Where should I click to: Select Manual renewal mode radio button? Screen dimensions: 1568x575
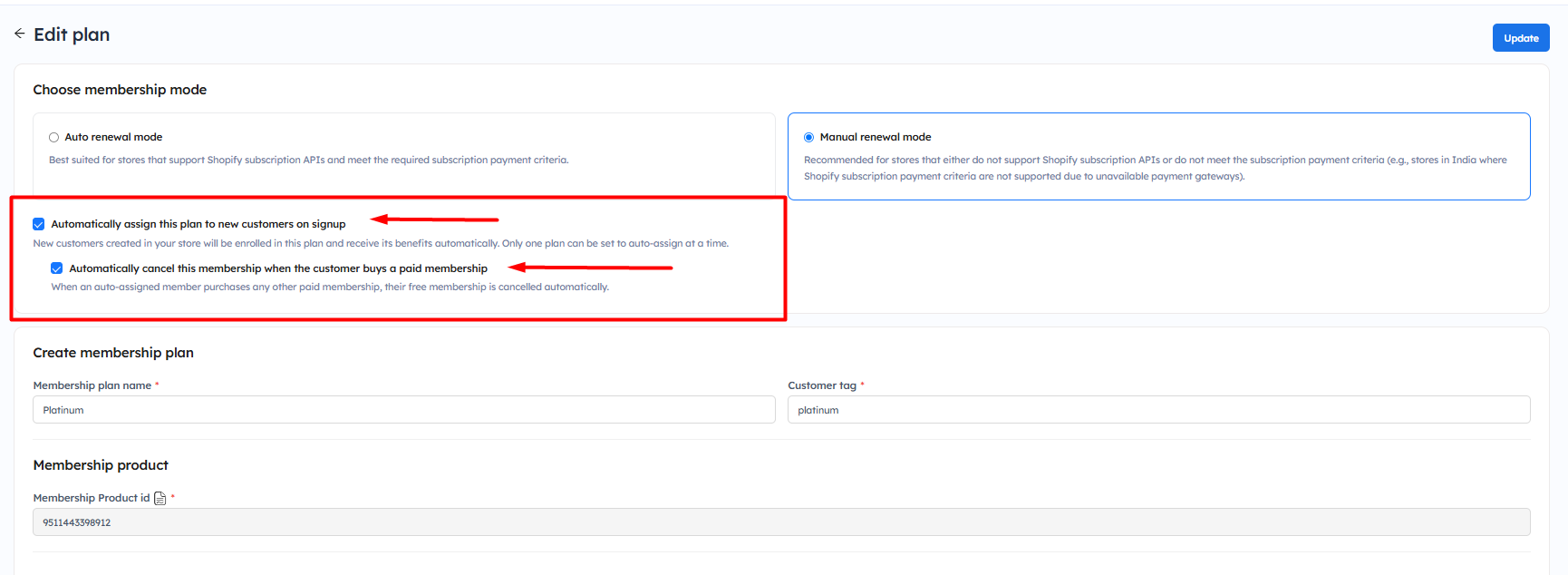(x=808, y=138)
